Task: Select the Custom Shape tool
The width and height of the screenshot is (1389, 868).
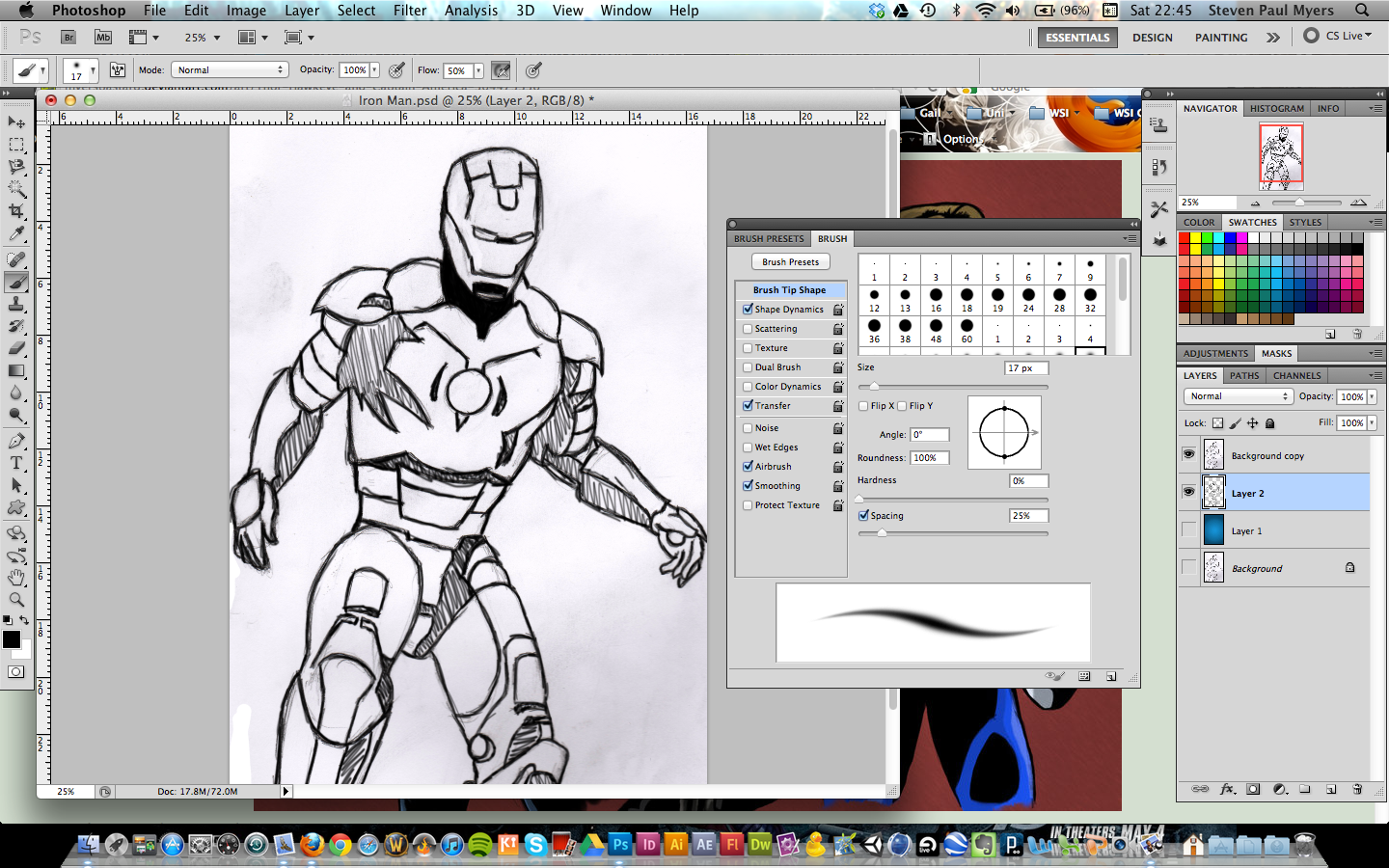Action: coord(16,508)
